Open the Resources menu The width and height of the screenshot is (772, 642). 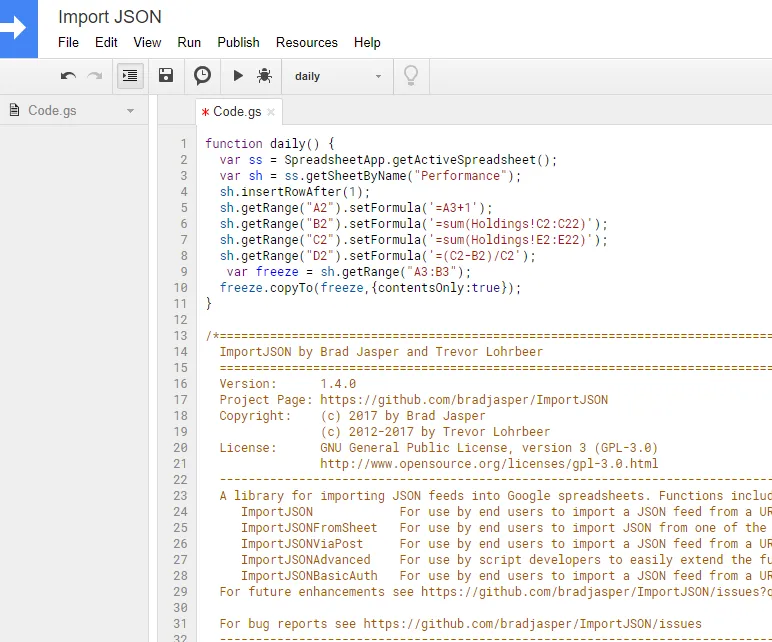(307, 42)
